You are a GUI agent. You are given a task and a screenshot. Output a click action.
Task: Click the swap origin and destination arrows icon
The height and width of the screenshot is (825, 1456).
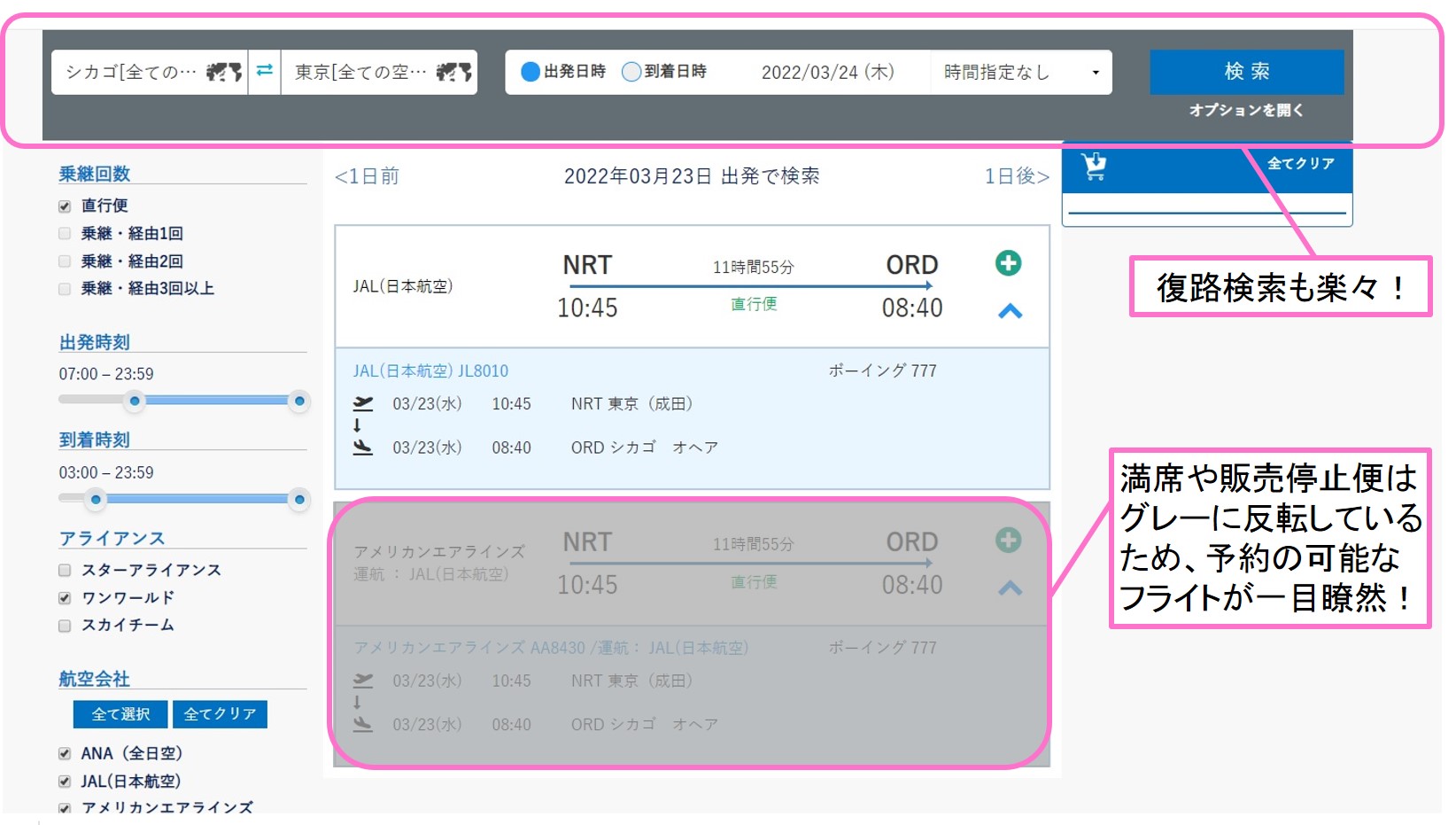[264, 71]
